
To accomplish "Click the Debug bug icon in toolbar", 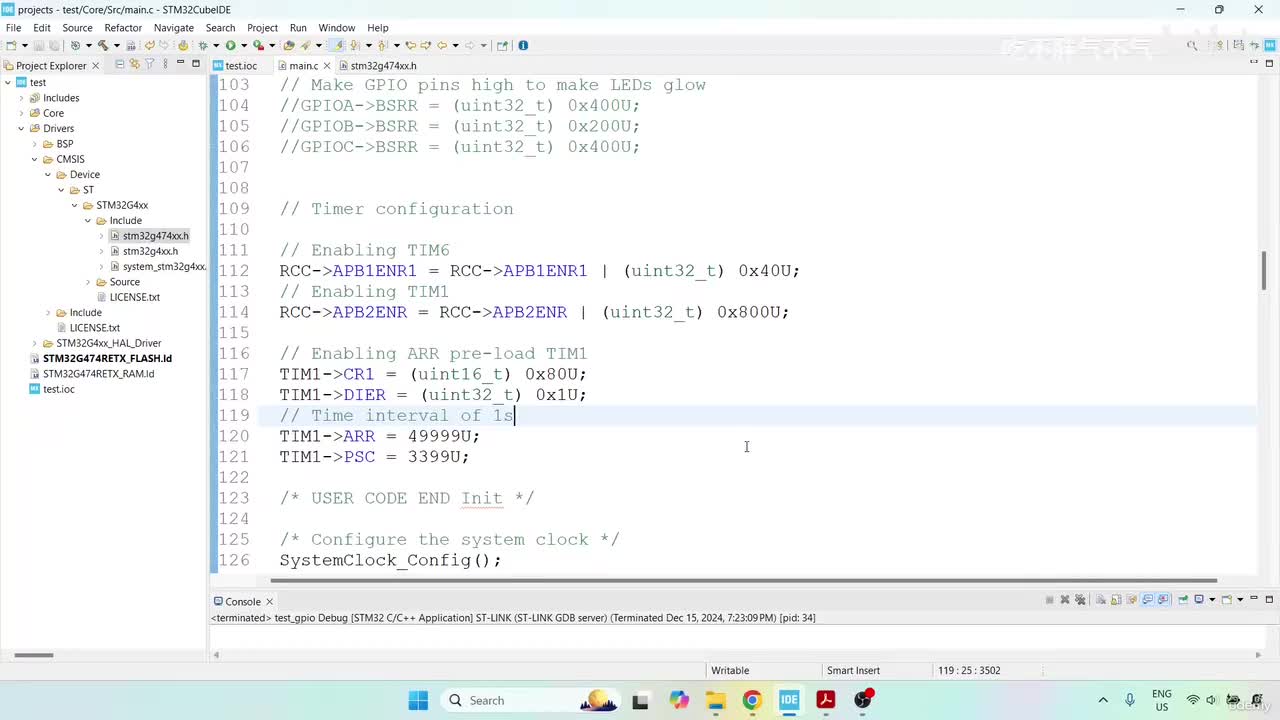I will point(203,45).
